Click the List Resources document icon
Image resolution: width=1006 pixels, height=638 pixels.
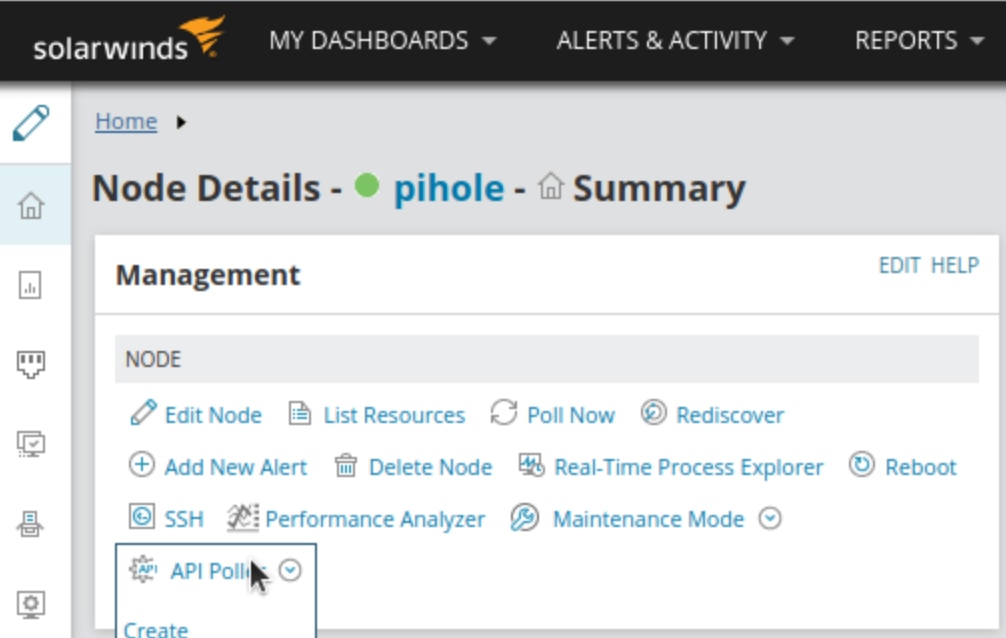[x=300, y=413]
